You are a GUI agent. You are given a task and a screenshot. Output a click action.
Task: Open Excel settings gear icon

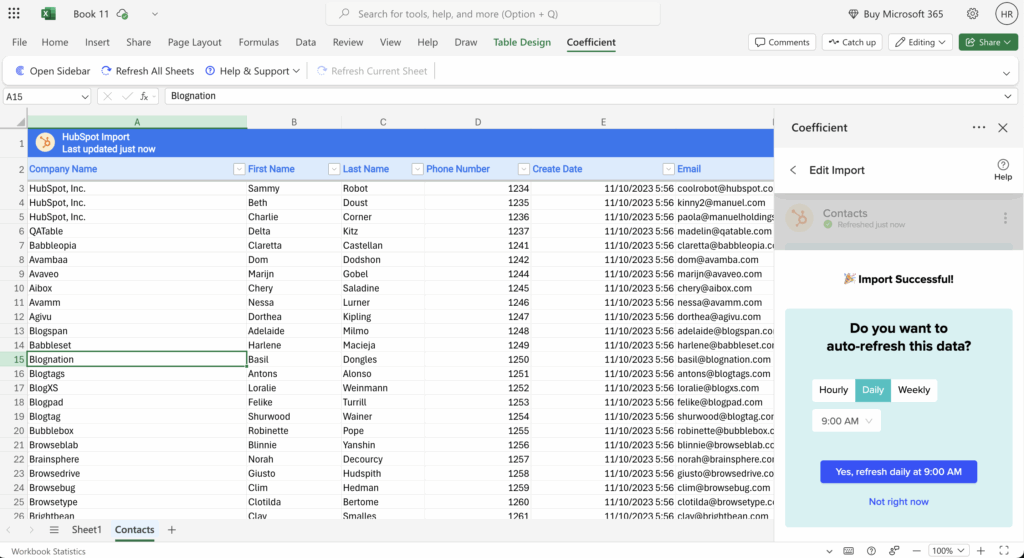pyautogui.click(x=972, y=14)
